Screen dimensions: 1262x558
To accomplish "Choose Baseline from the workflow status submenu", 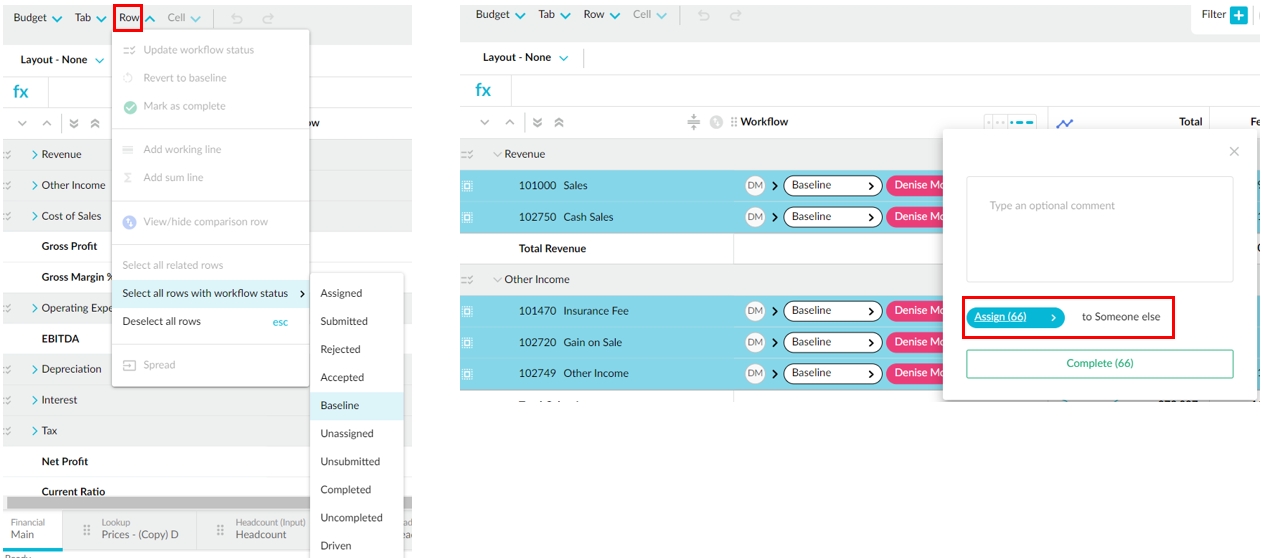I will [x=340, y=406].
